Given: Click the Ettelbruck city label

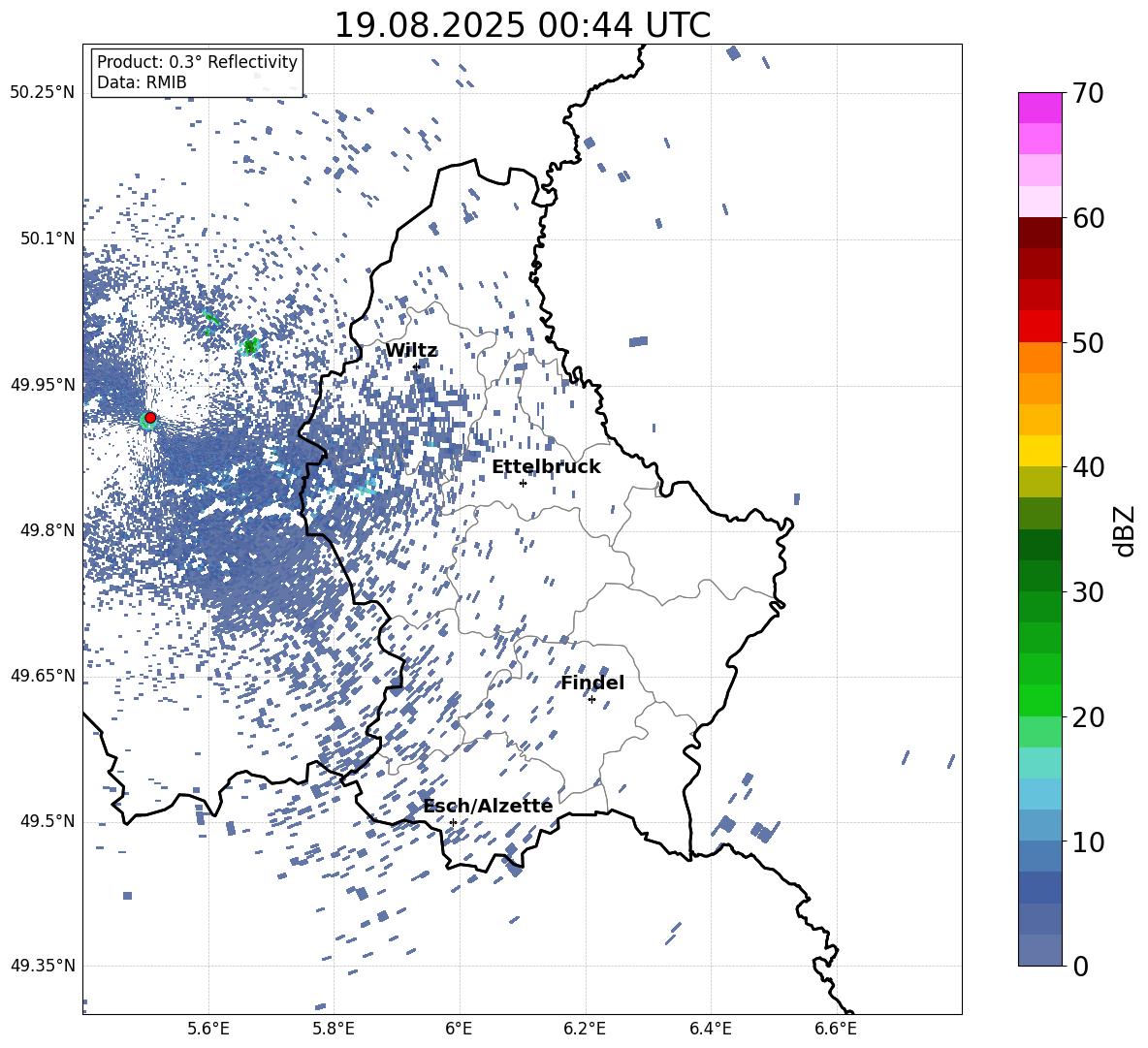Looking at the screenshot, I should [546, 467].
